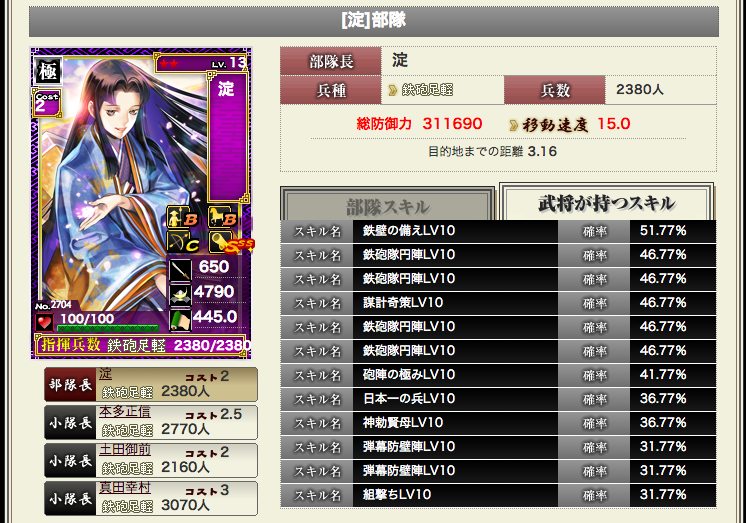This screenshot has height=523, width=746.
Task: Click the red heart HP icon
Action: coord(44,323)
